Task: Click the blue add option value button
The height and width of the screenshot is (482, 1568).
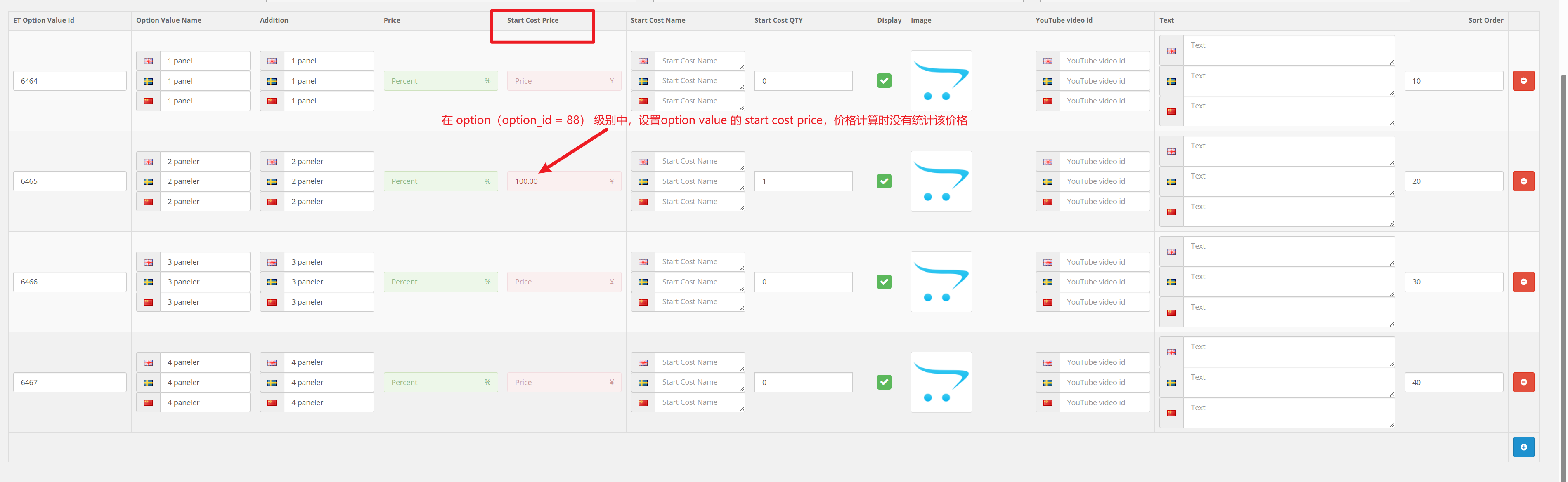Action: (x=1523, y=447)
